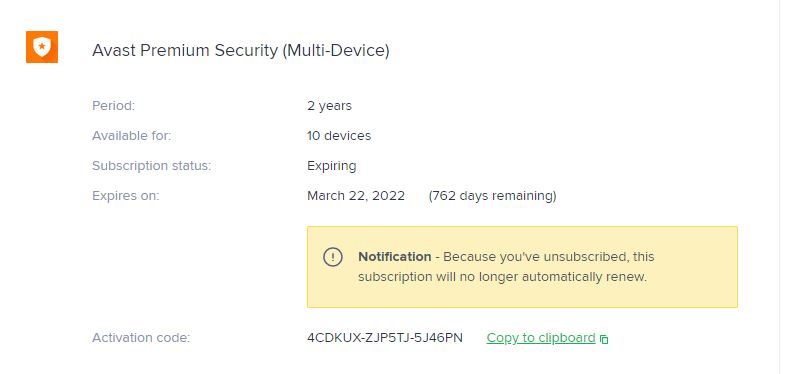Click the Activation code label
Screen dimensions: 789x374
click(141, 338)
